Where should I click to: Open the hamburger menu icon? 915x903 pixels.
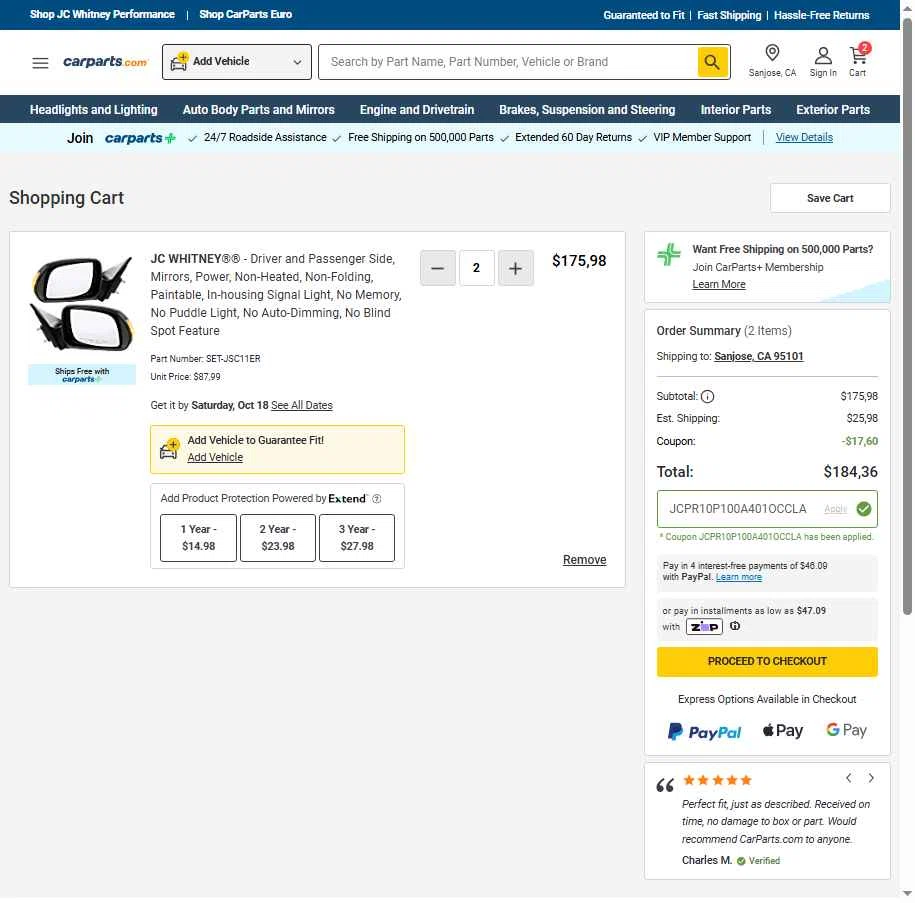(x=40, y=62)
